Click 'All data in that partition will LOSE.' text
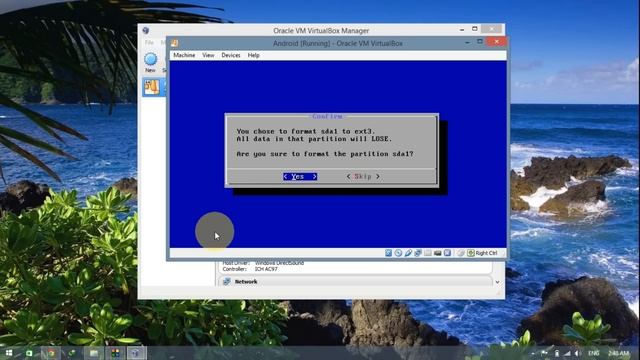 314,139
